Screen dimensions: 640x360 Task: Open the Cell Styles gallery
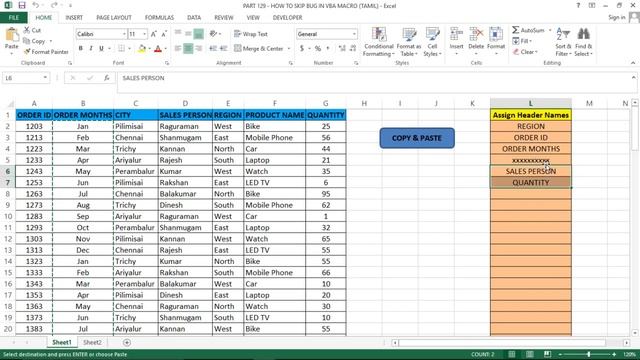[x=432, y=42]
